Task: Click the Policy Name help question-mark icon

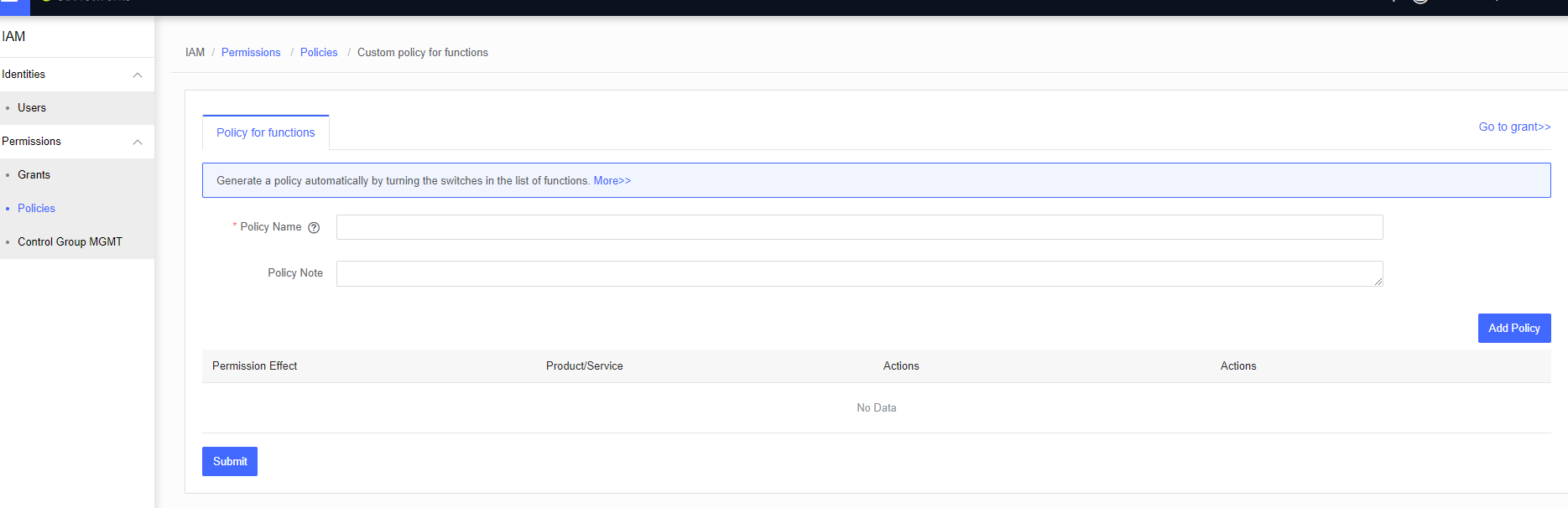Action: (314, 227)
